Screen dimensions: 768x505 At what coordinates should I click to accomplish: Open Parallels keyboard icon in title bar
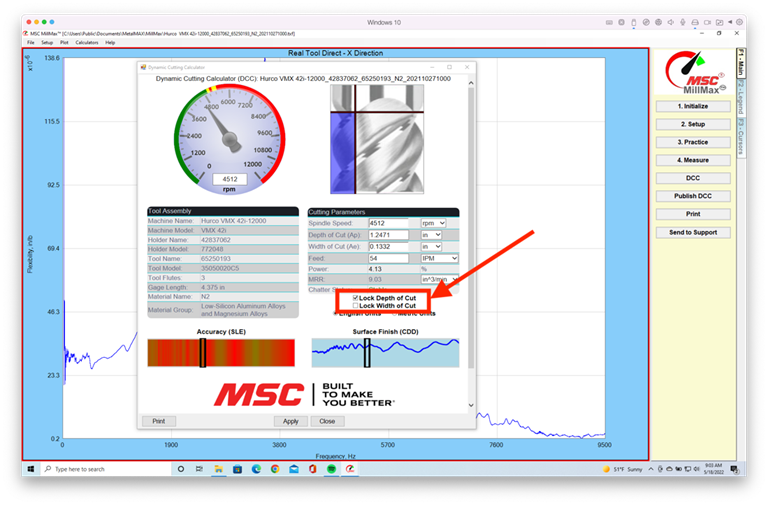[609, 22]
